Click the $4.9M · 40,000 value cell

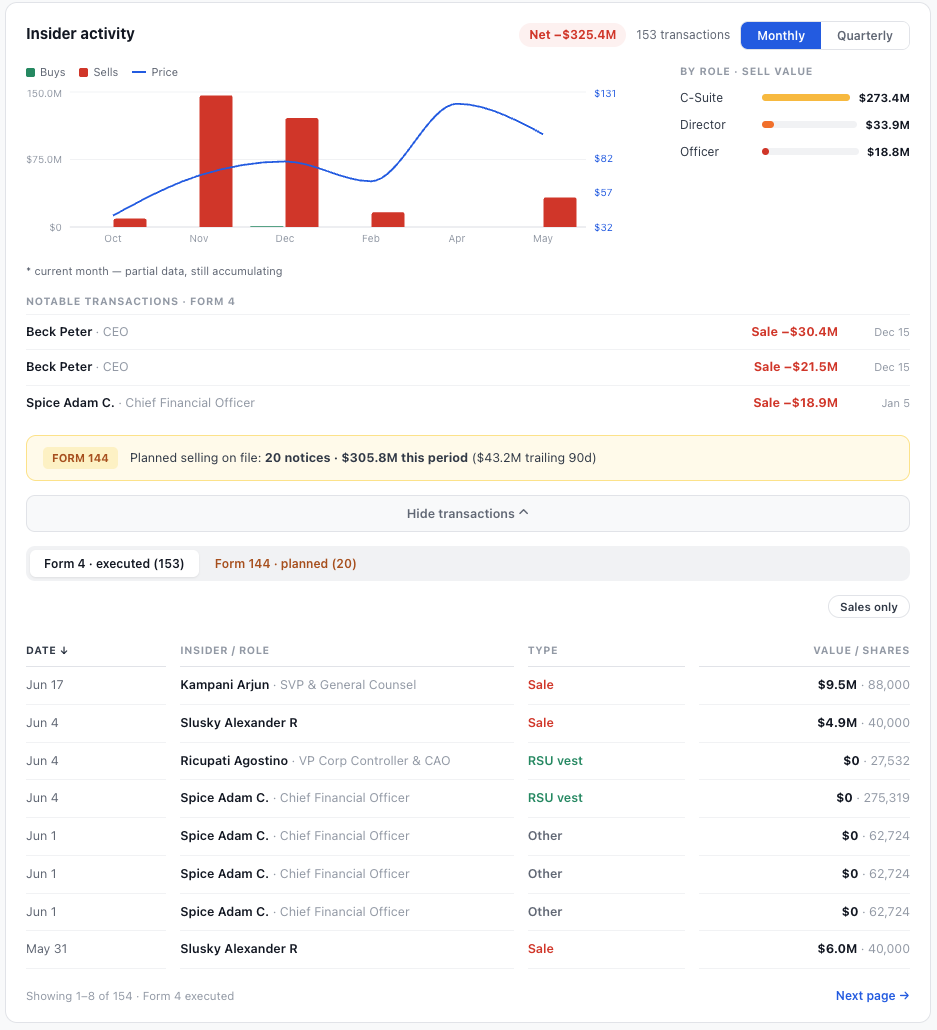(x=863, y=723)
